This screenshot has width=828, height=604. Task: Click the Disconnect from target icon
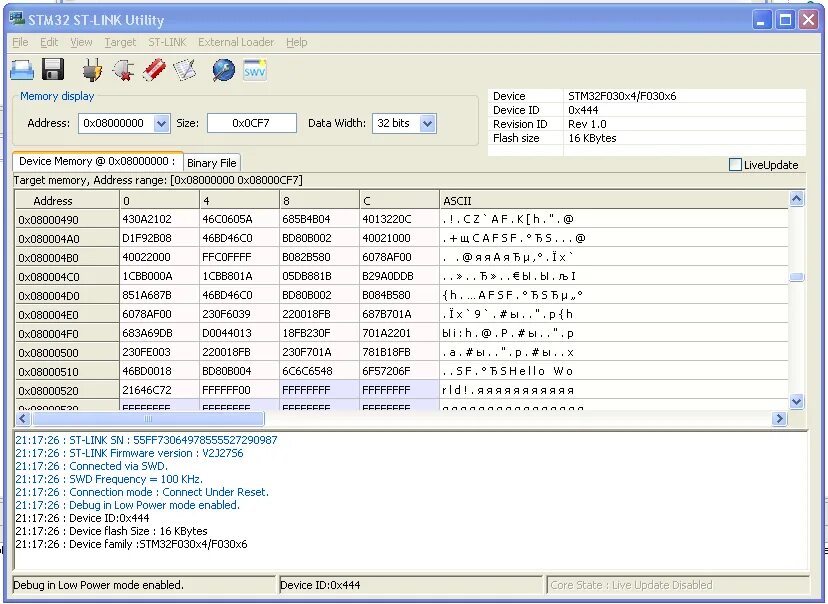[123, 70]
